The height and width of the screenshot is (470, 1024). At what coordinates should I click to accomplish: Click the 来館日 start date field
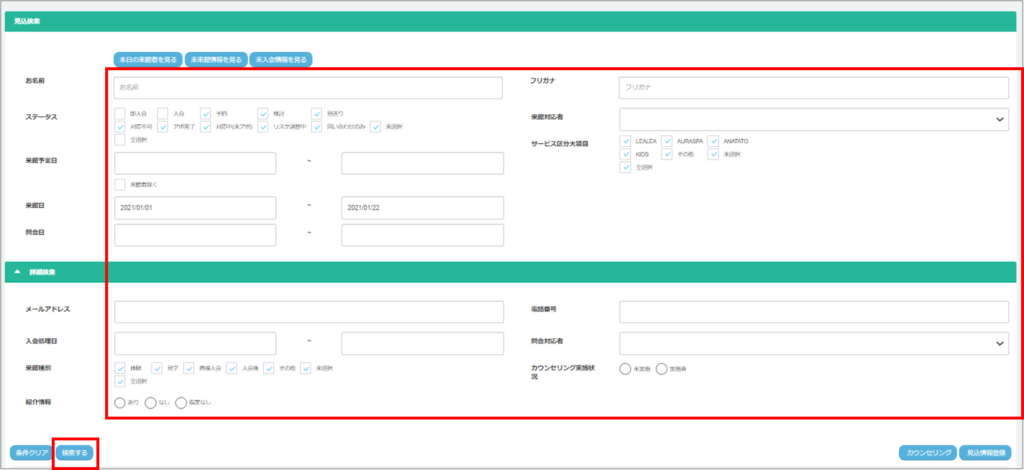195,207
